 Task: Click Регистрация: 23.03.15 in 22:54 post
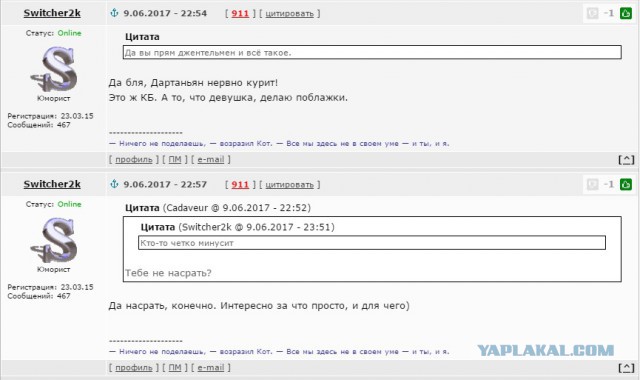point(50,116)
